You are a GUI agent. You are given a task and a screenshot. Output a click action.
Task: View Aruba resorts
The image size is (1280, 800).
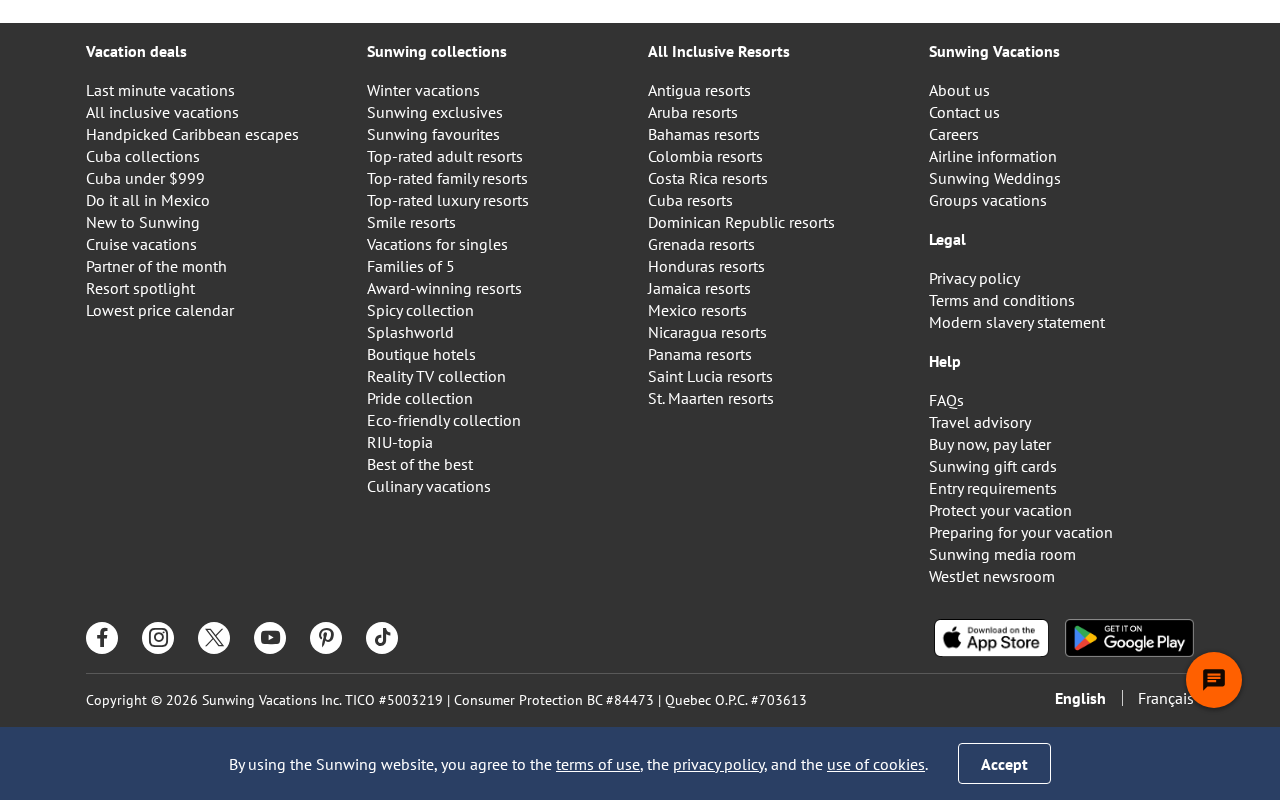(x=693, y=112)
